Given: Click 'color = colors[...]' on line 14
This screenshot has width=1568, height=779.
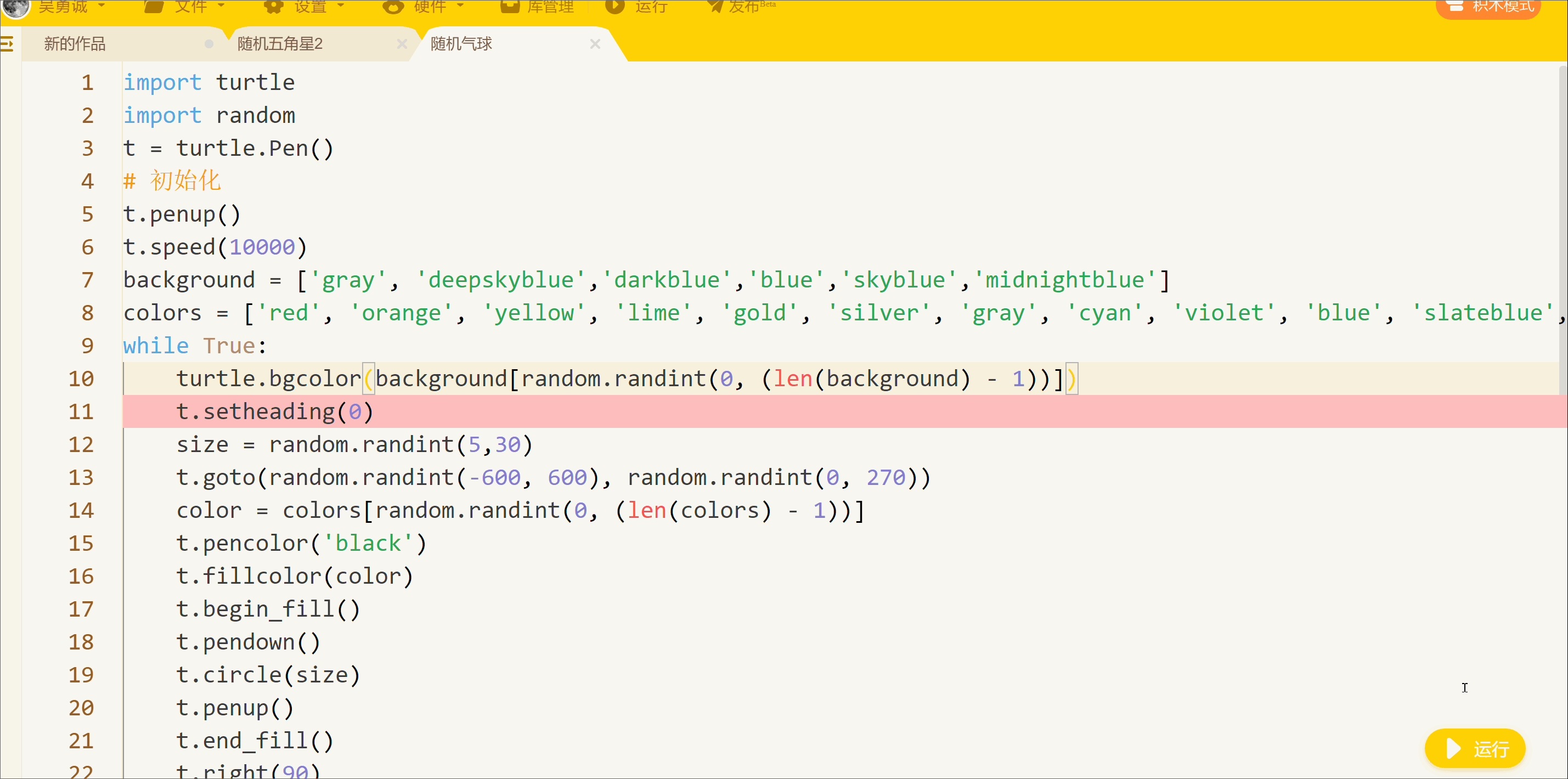Looking at the screenshot, I should pos(521,510).
